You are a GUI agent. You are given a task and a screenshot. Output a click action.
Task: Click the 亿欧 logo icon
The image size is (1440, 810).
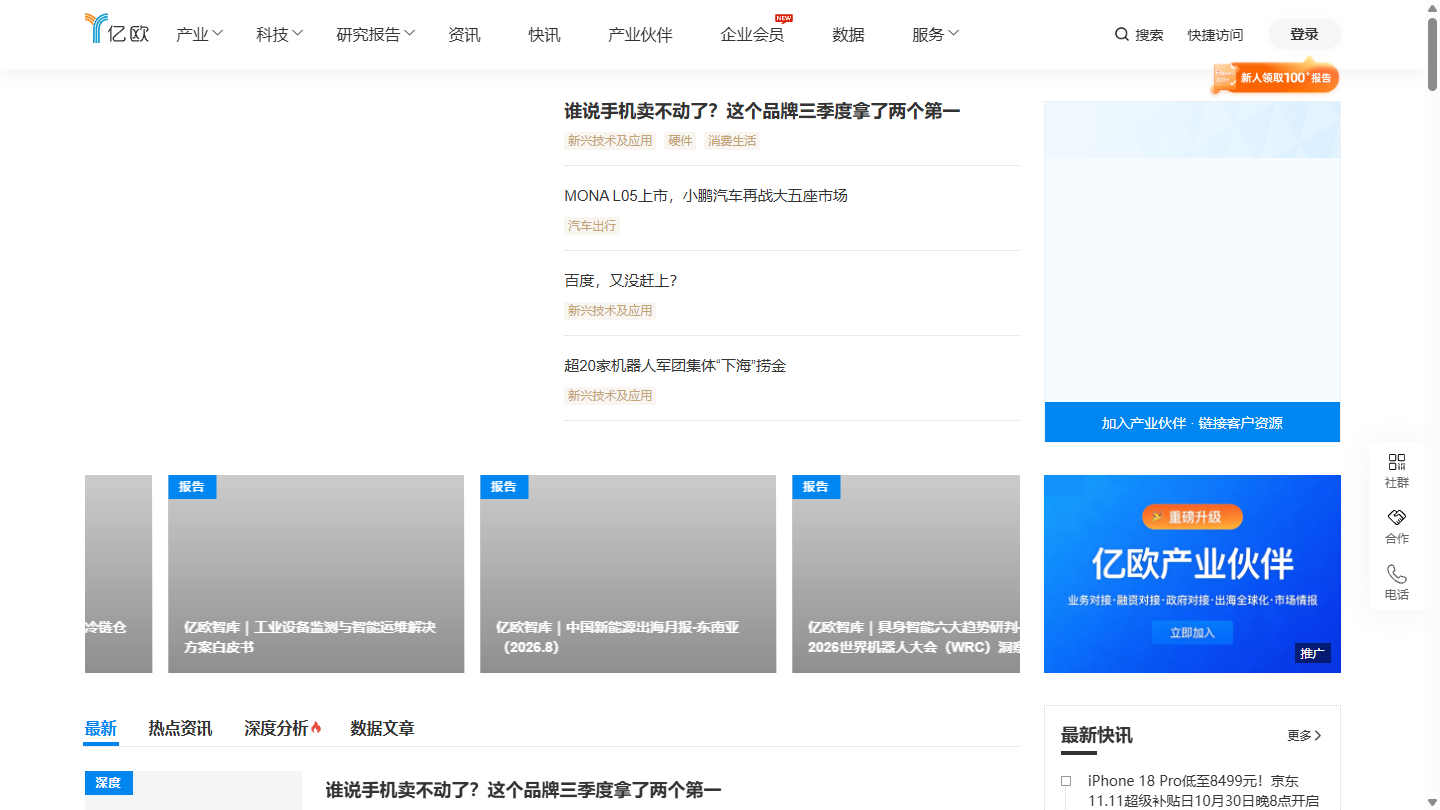pyautogui.click(x=117, y=28)
